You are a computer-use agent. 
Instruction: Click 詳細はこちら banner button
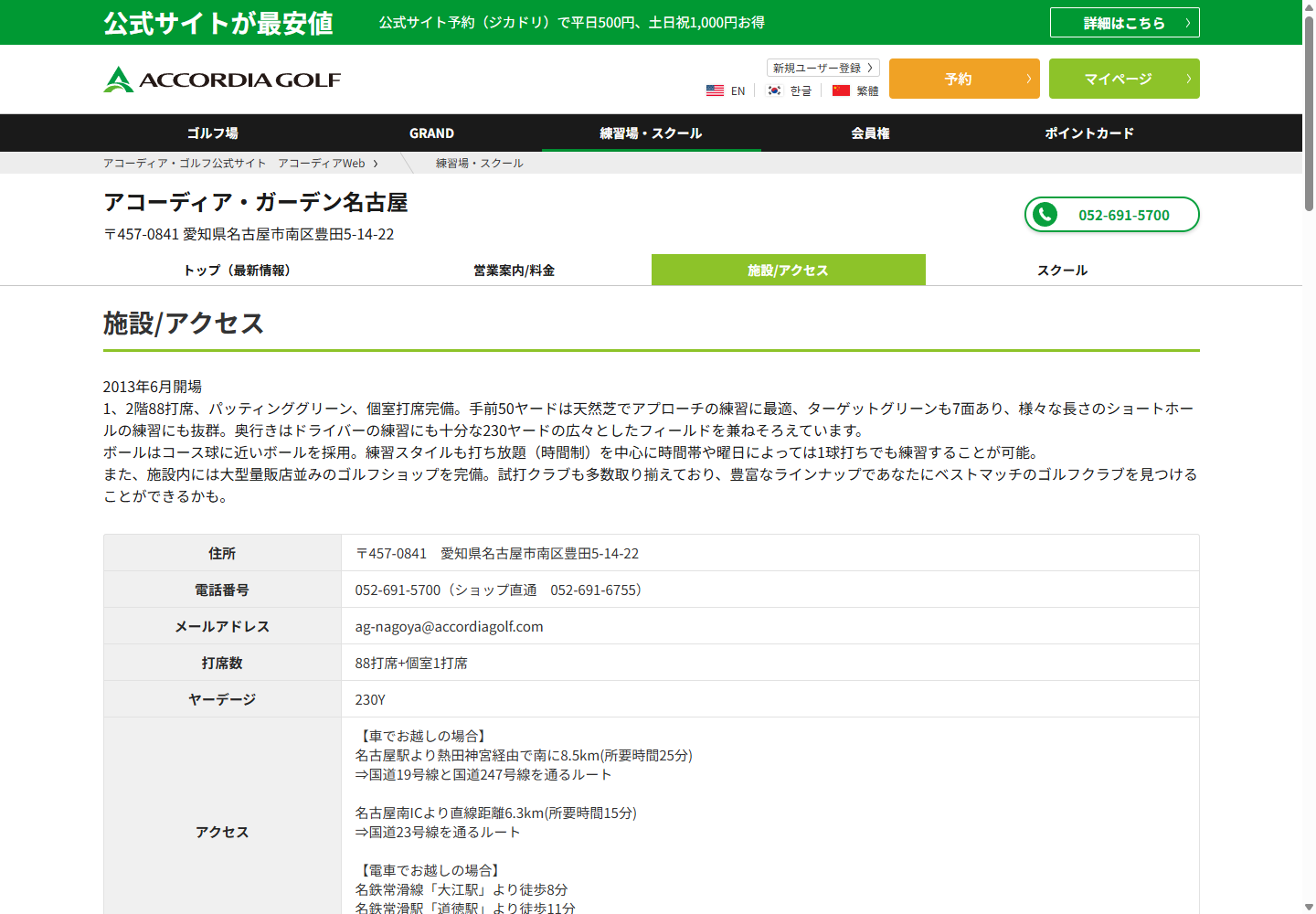(1124, 23)
